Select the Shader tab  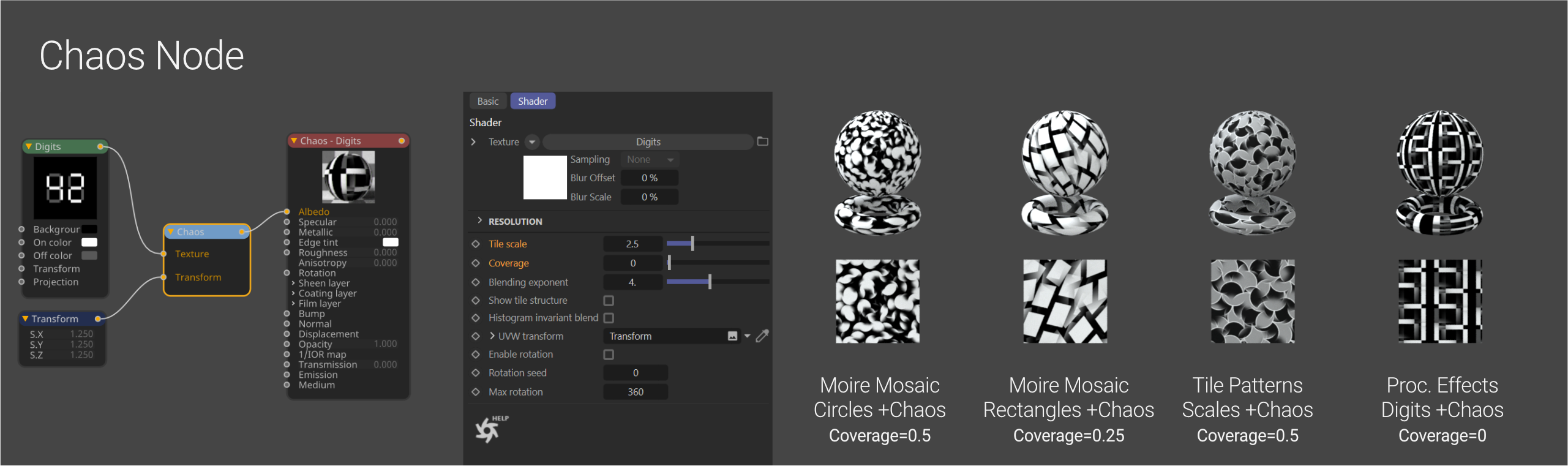(533, 101)
